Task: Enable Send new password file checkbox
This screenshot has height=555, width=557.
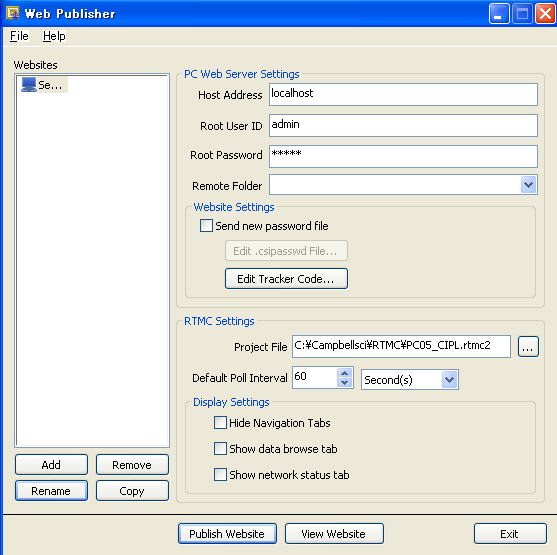Action: coord(206,226)
